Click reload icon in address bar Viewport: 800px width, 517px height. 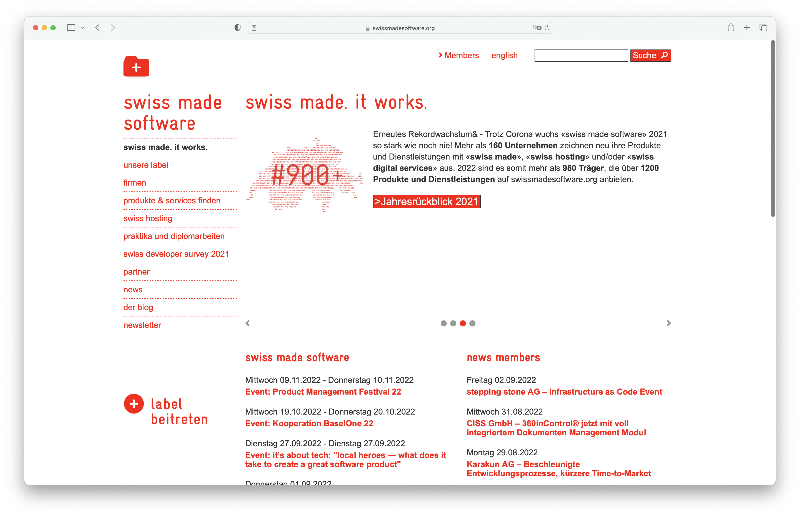point(547,28)
